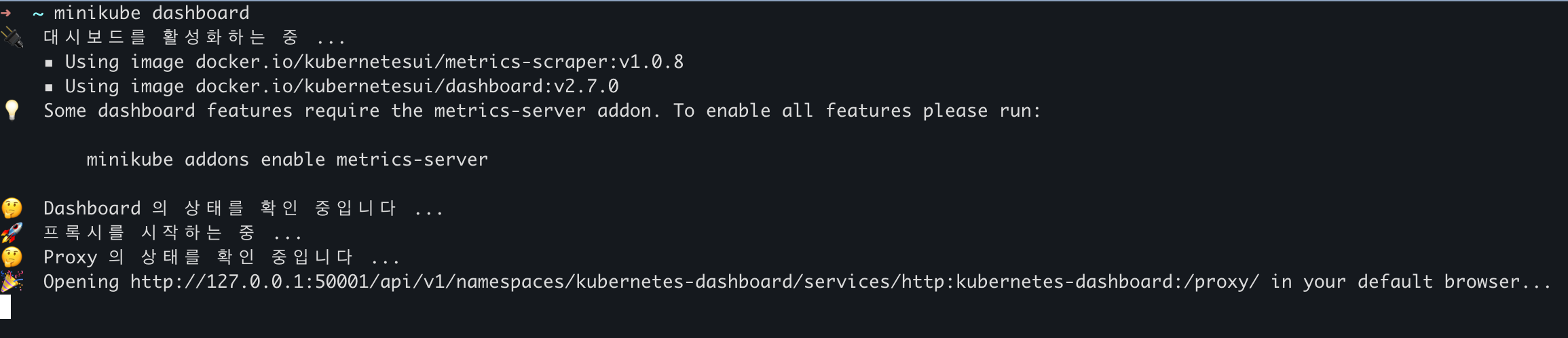Click thinking face beside Dashboard status line
The height and width of the screenshot is (338, 1568).
coord(12,208)
